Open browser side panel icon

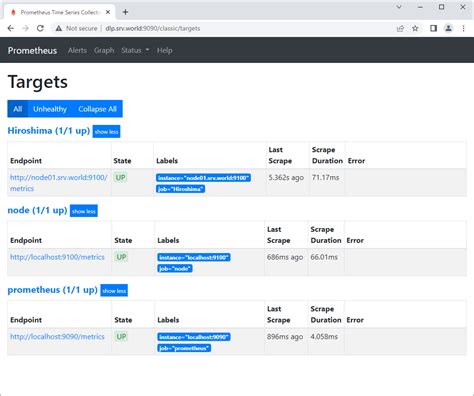[x=433, y=28]
